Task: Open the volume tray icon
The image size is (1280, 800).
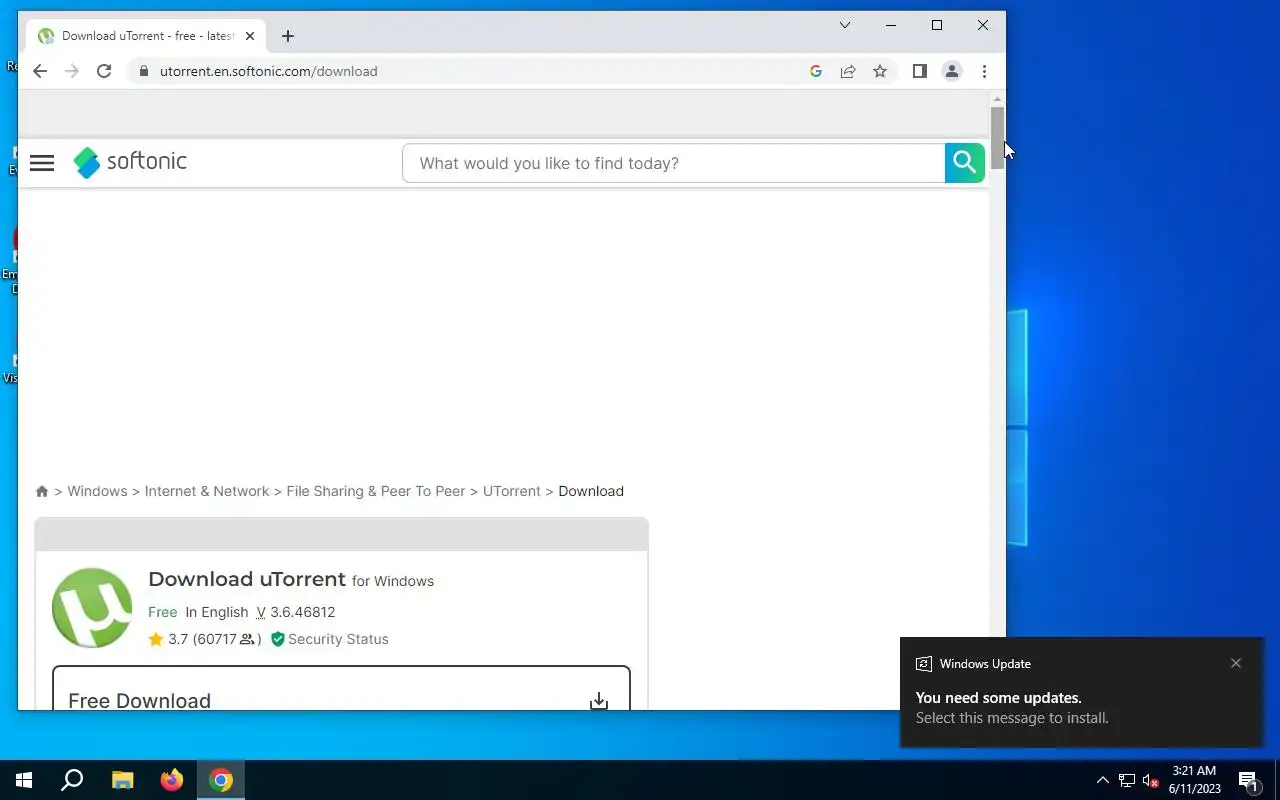Action: [1150, 780]
